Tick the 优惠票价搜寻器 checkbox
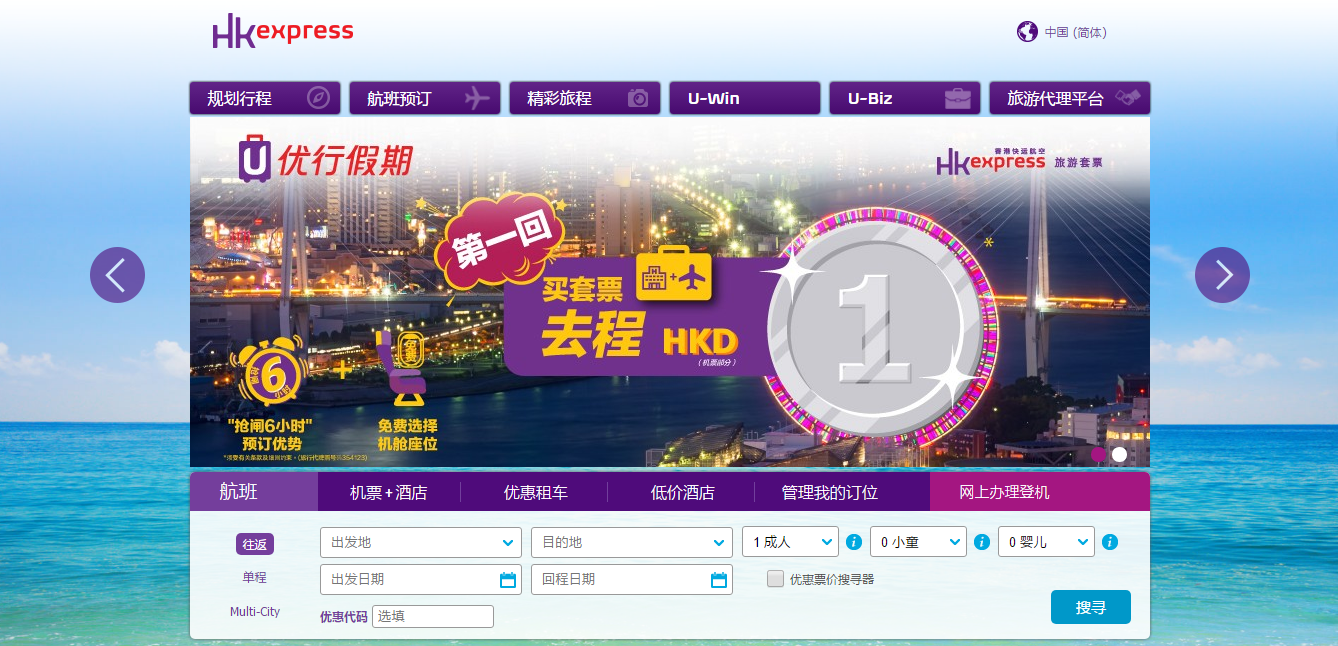 point(775,578)
